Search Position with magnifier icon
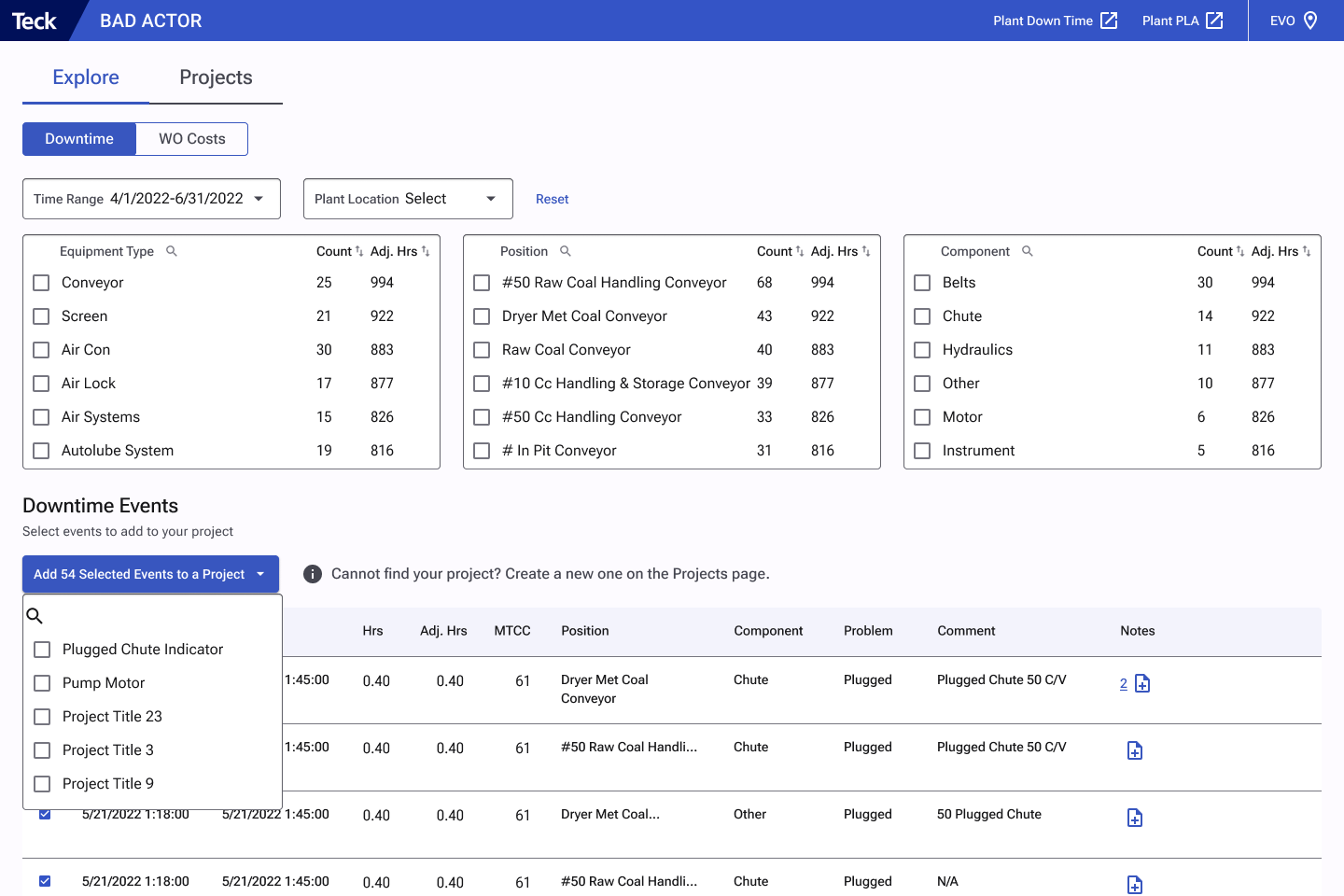 (x=566, y=251)
